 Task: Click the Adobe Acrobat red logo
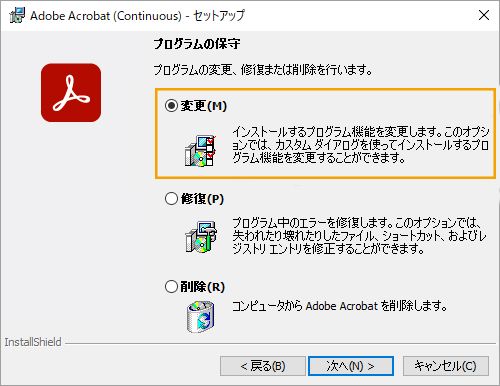click(71, 93)
